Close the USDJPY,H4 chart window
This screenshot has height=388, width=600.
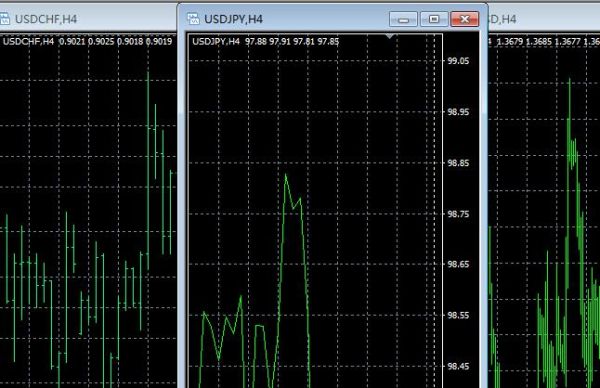[465, 19]
